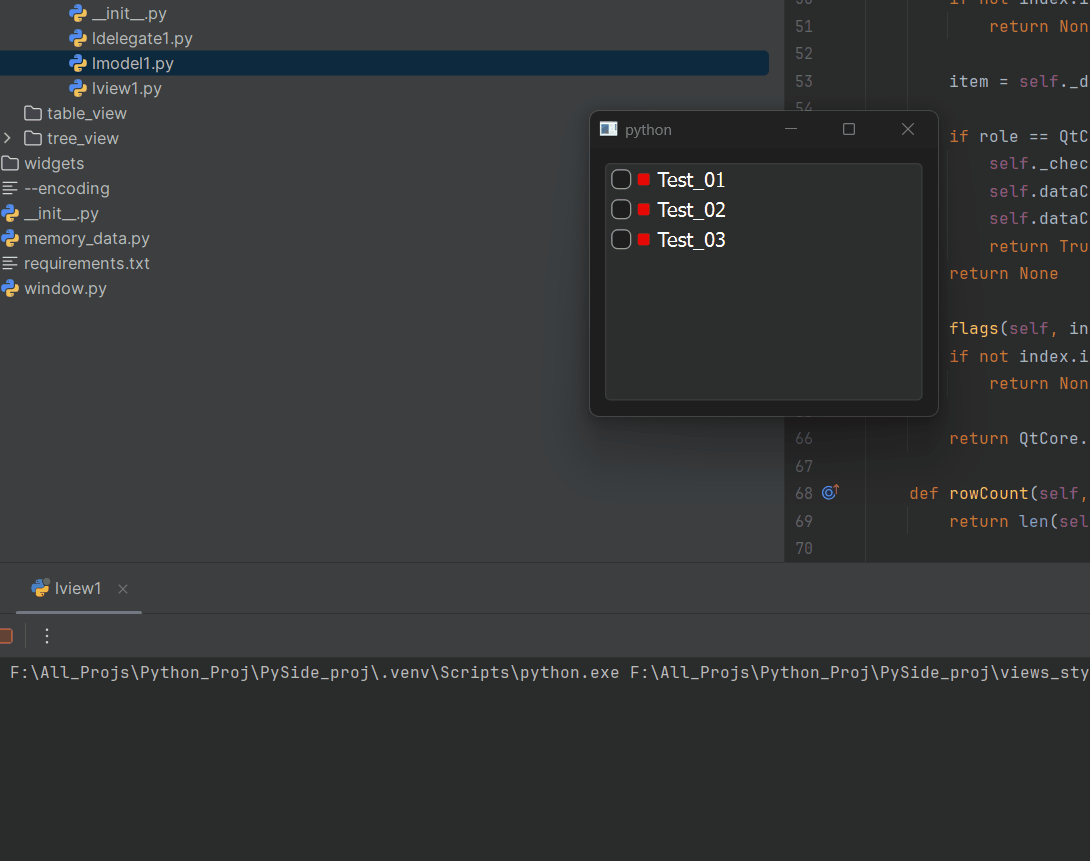Check the Test_01 checkbox
The height and width of the screenshot is (861, 1090).
coord(621,179)
